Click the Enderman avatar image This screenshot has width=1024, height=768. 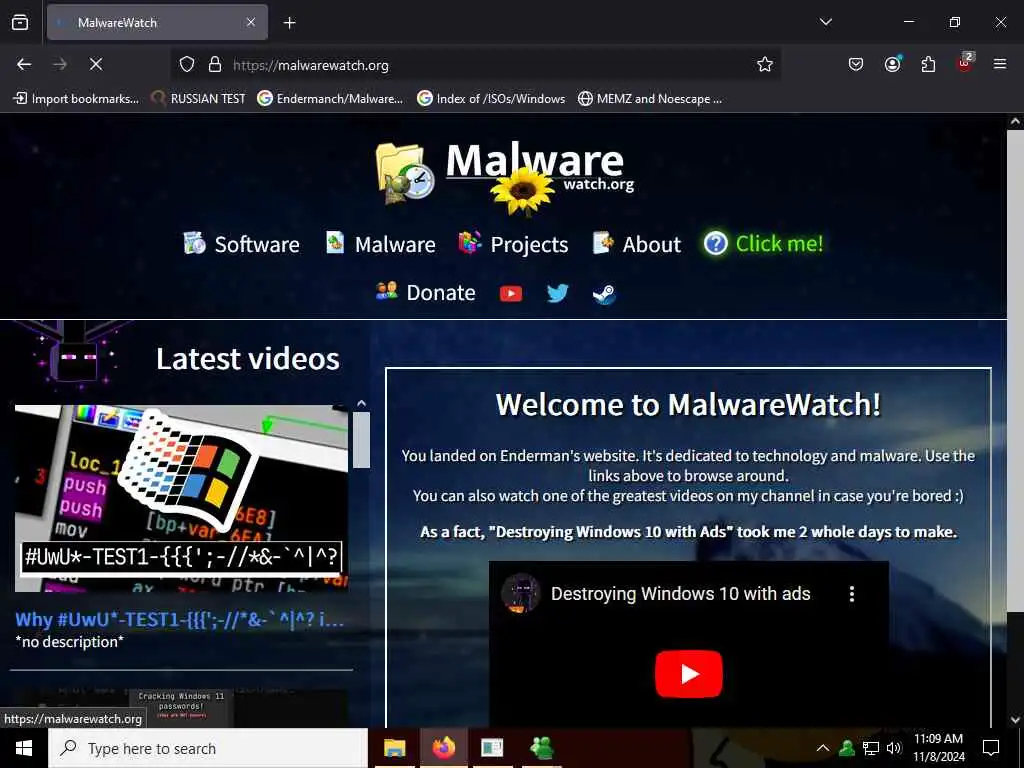click(77, 355)
